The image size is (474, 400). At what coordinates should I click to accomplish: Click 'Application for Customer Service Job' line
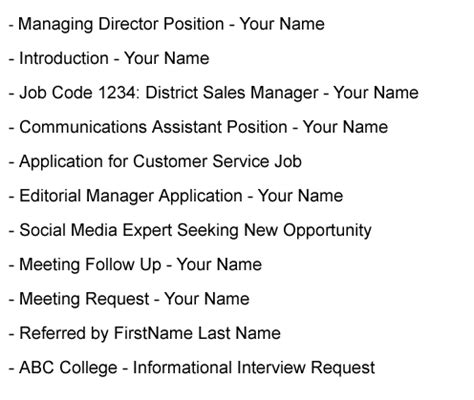coord(155,162)
